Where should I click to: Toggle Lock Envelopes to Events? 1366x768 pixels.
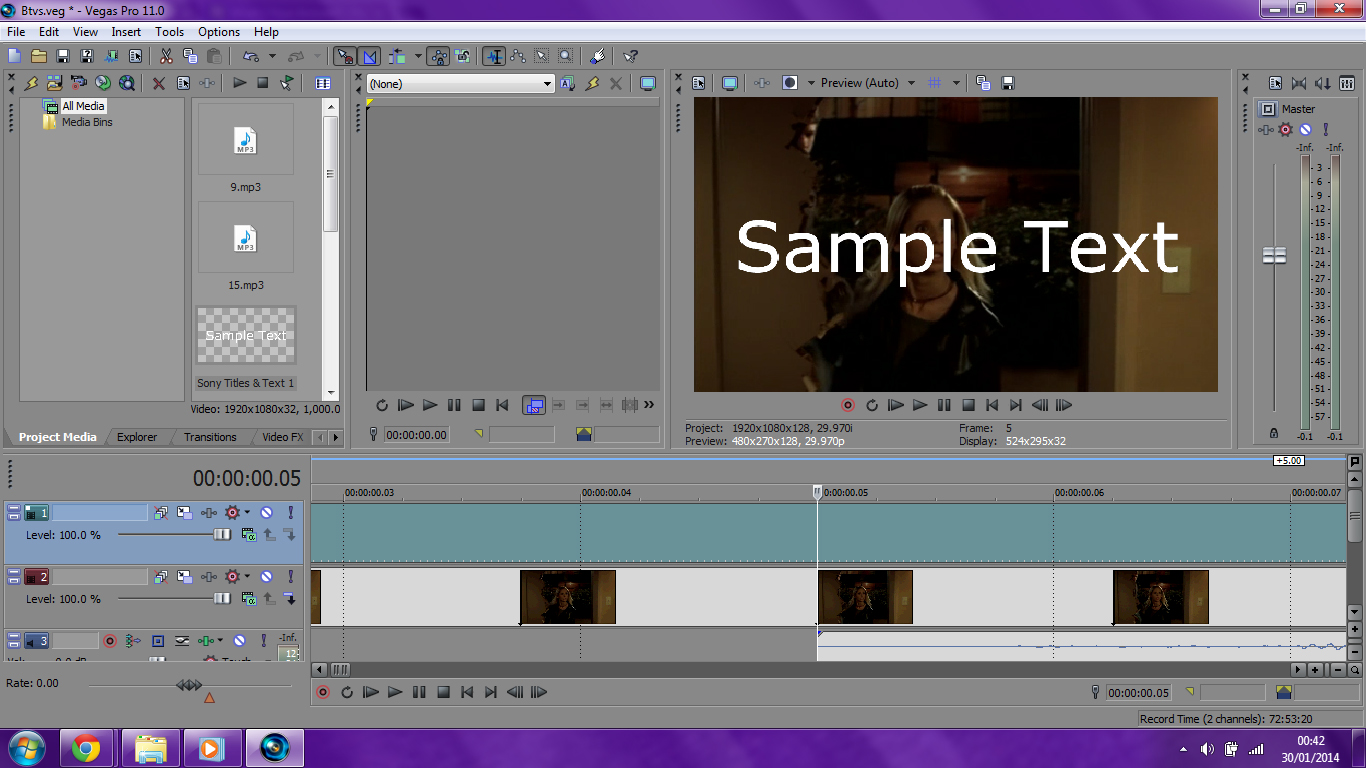click(438, 56)
